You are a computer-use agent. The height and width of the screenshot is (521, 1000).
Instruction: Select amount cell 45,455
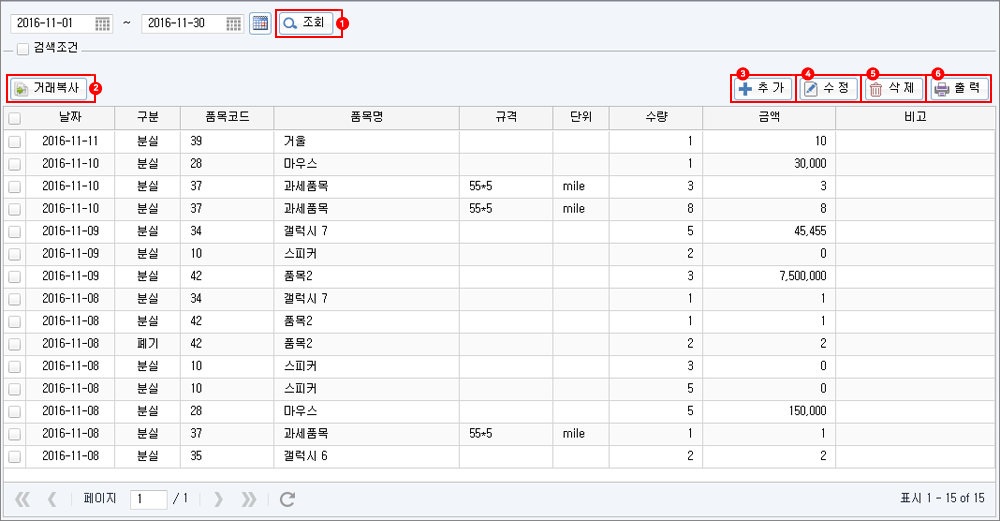769,231
